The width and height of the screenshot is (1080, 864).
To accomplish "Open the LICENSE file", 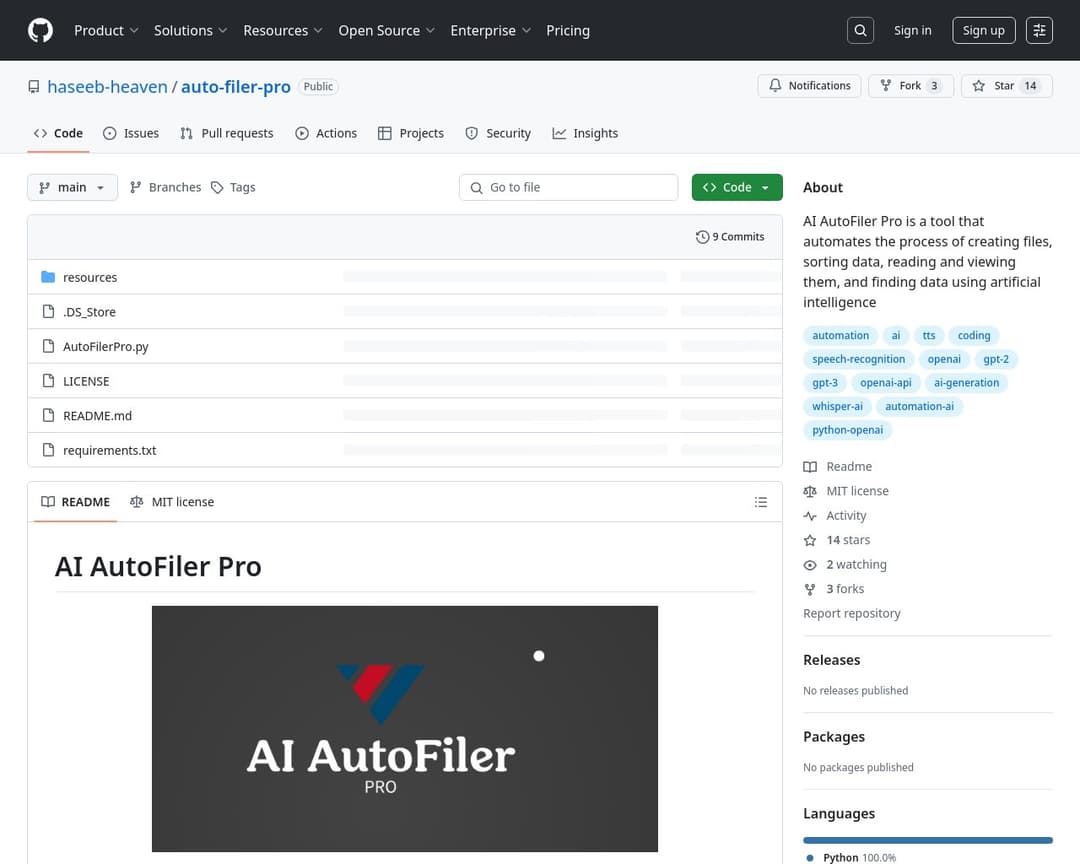I will click(x=86, y=381).
